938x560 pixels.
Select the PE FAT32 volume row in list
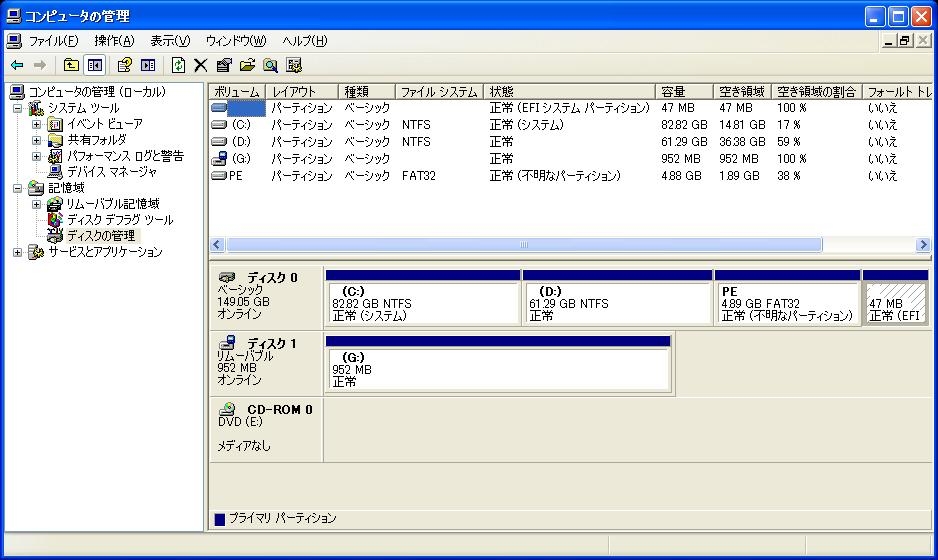[x=571, y=176]
